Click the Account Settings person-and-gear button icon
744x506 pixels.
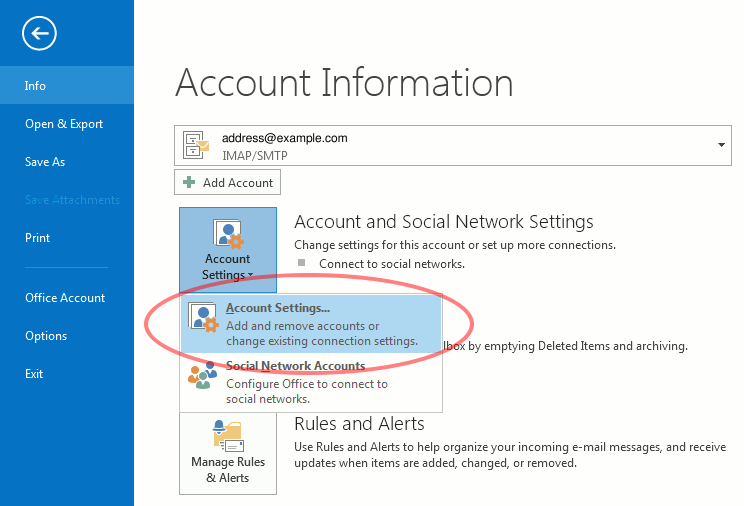coord(228,233)
